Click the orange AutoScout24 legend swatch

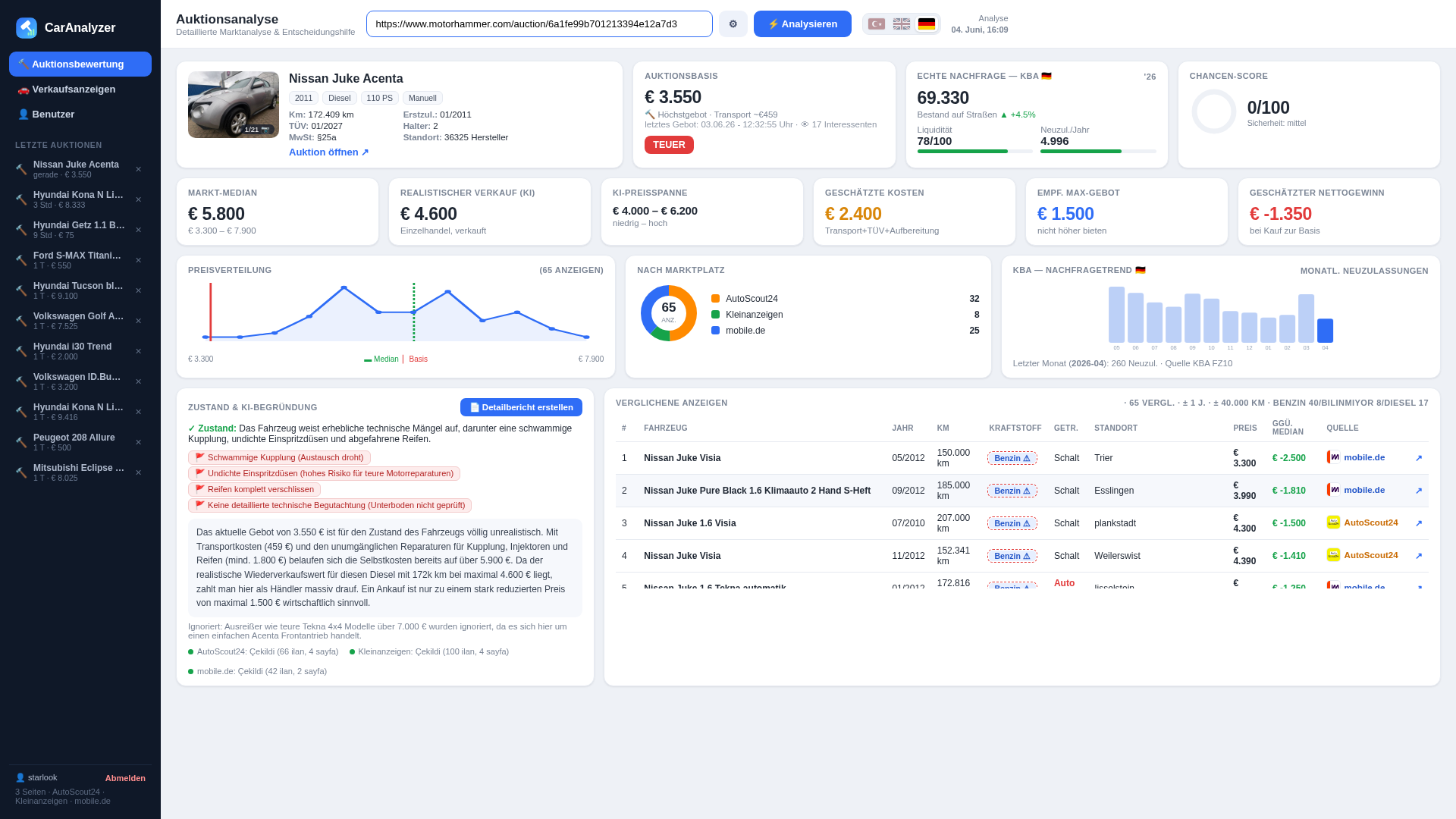pyautogui.click(x=715, y=299)
